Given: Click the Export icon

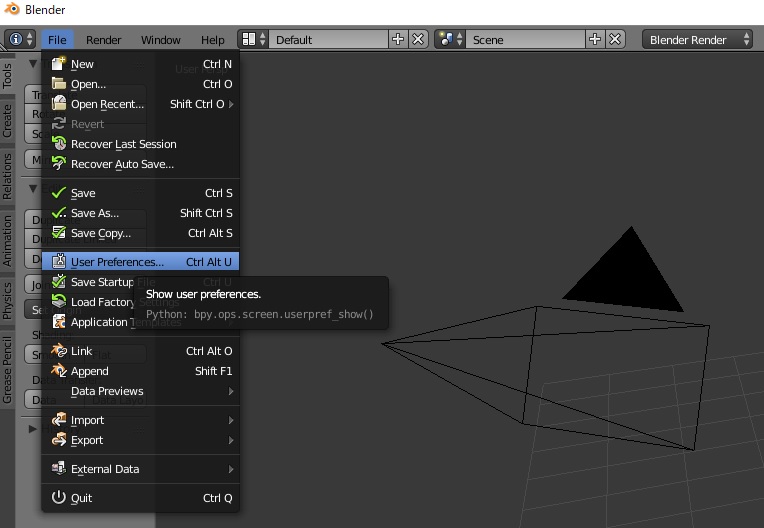Looking at the screenshot, I should click(58, 439).
